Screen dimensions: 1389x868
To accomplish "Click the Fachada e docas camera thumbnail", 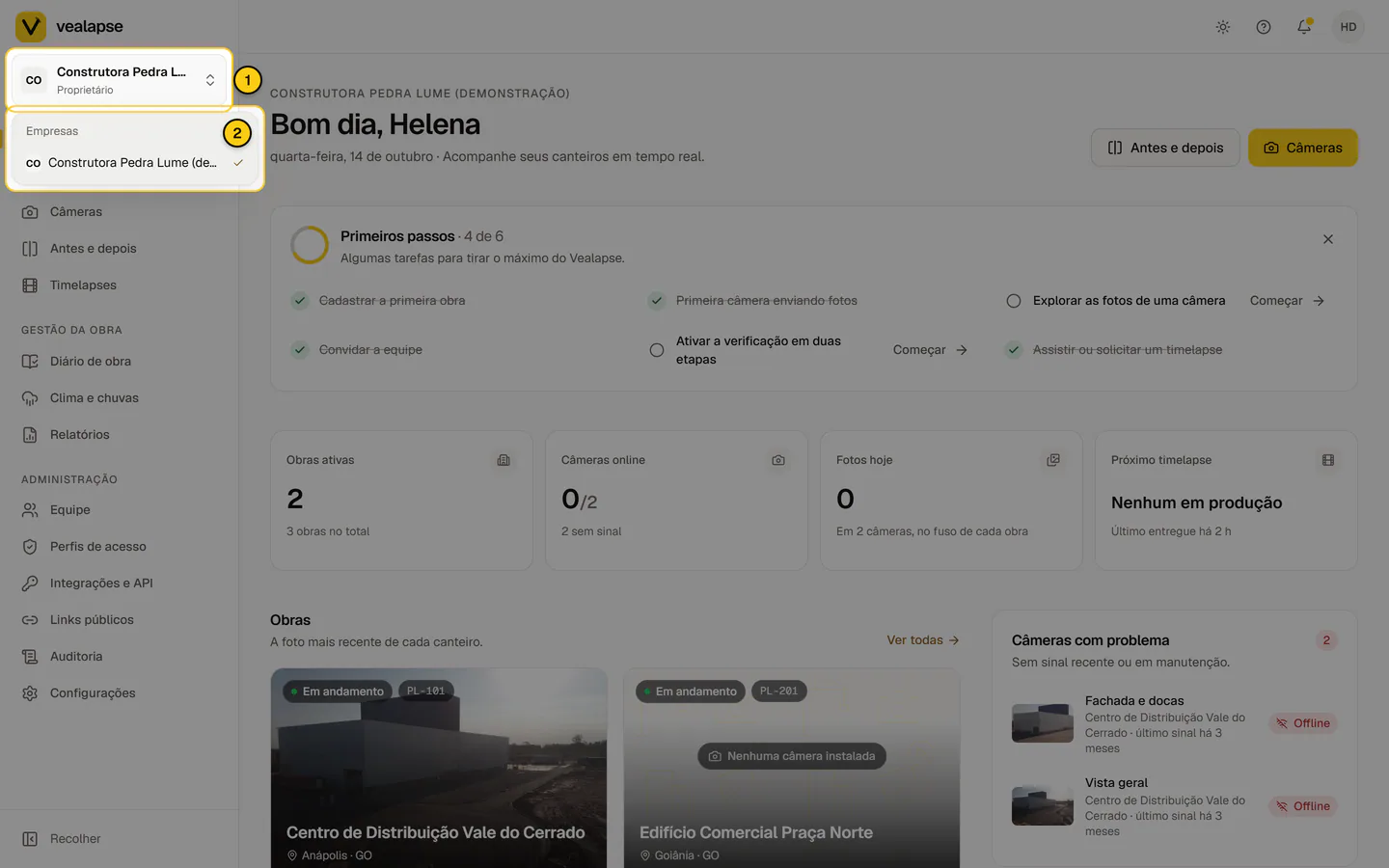I will coord(1043,723).
